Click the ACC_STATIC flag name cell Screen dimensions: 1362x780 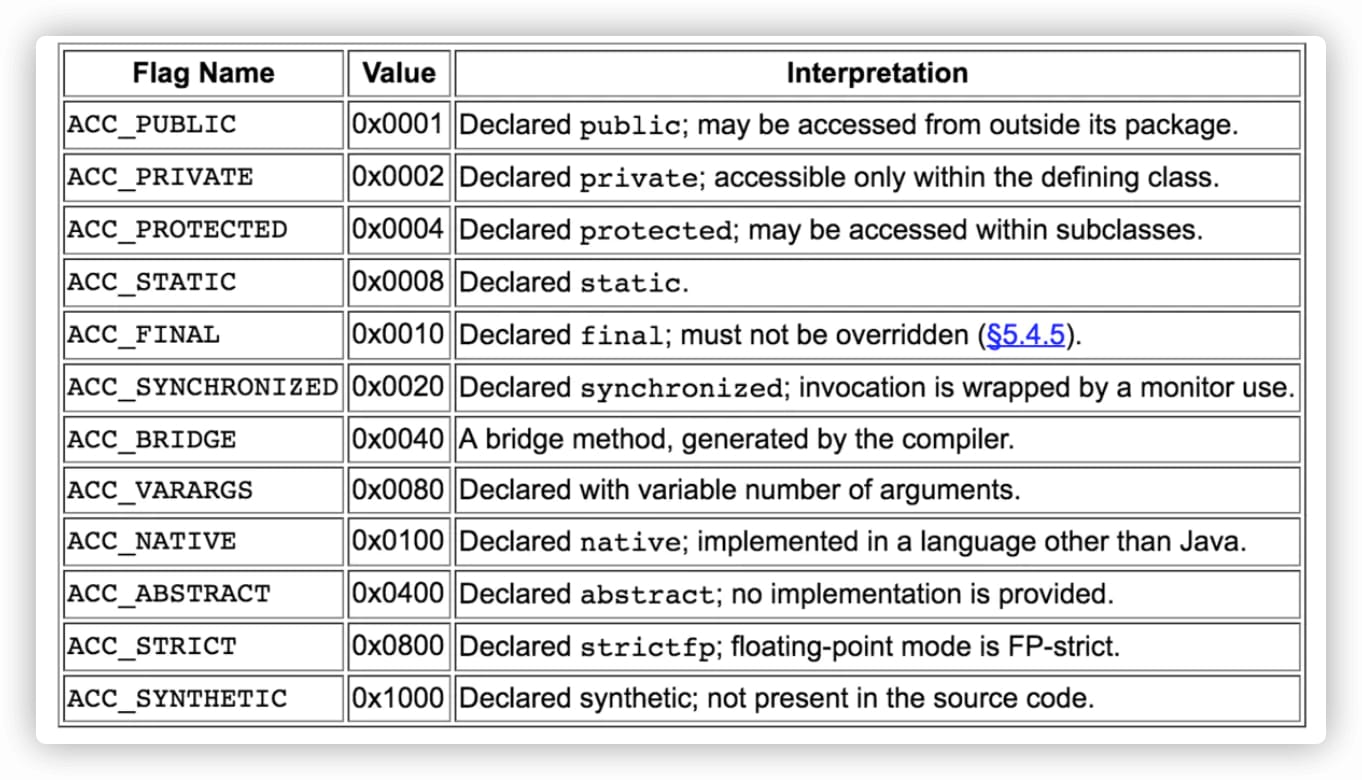[x=203, y=282]
